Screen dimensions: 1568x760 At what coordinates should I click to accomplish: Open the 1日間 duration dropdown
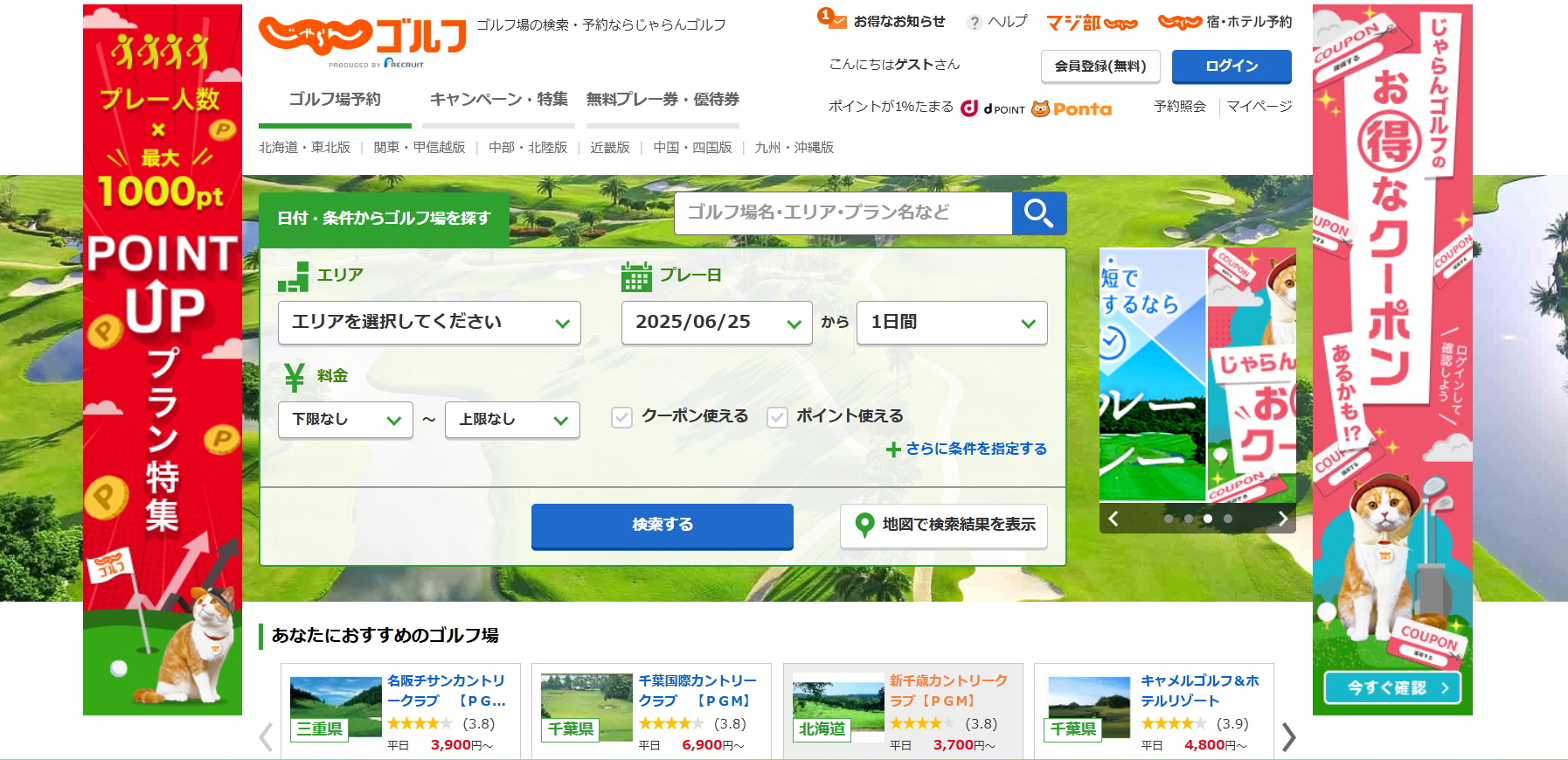[x=952, y=323]
